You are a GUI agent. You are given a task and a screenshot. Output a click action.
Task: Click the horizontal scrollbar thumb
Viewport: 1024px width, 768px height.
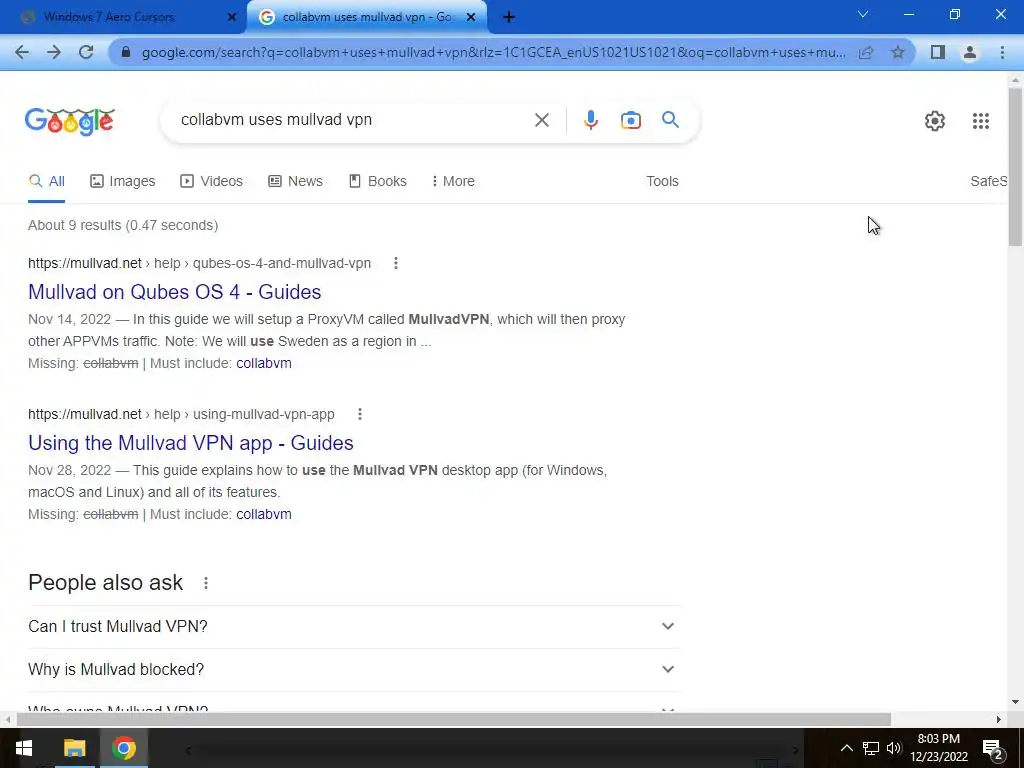(x=454, y=719)
